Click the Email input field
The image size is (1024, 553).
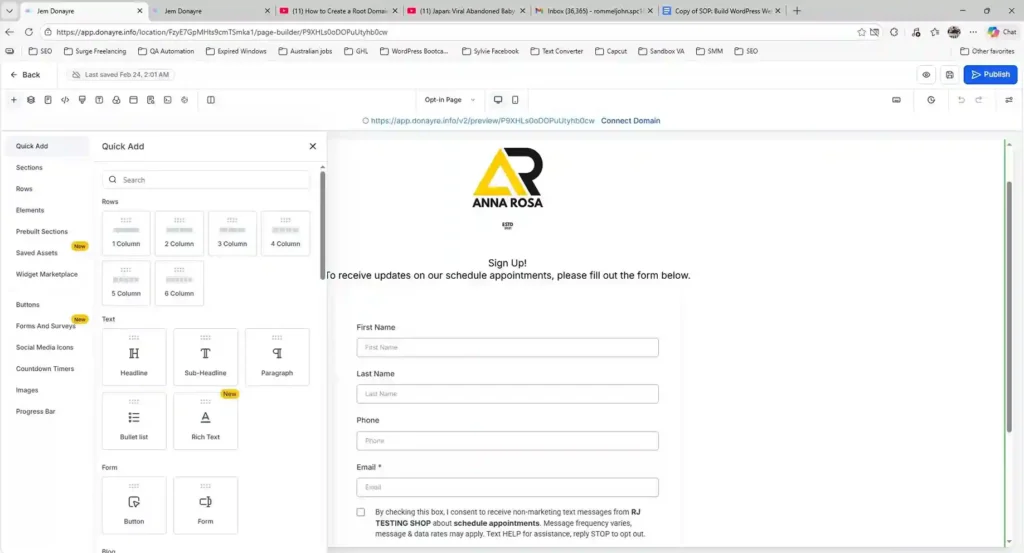pos(507,487)
